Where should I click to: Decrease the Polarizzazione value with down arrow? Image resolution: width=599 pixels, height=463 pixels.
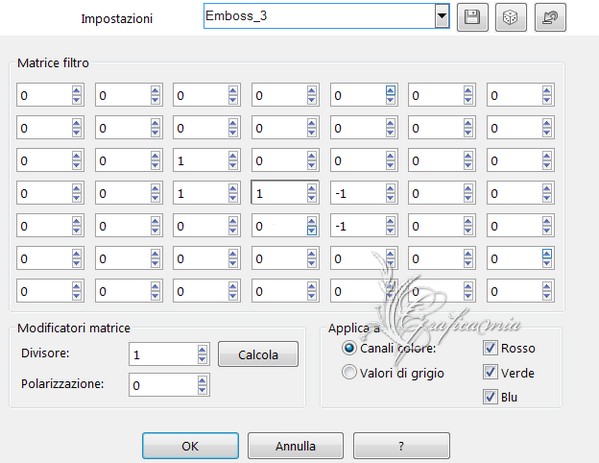pyautogui.click(x=202, y=389)
